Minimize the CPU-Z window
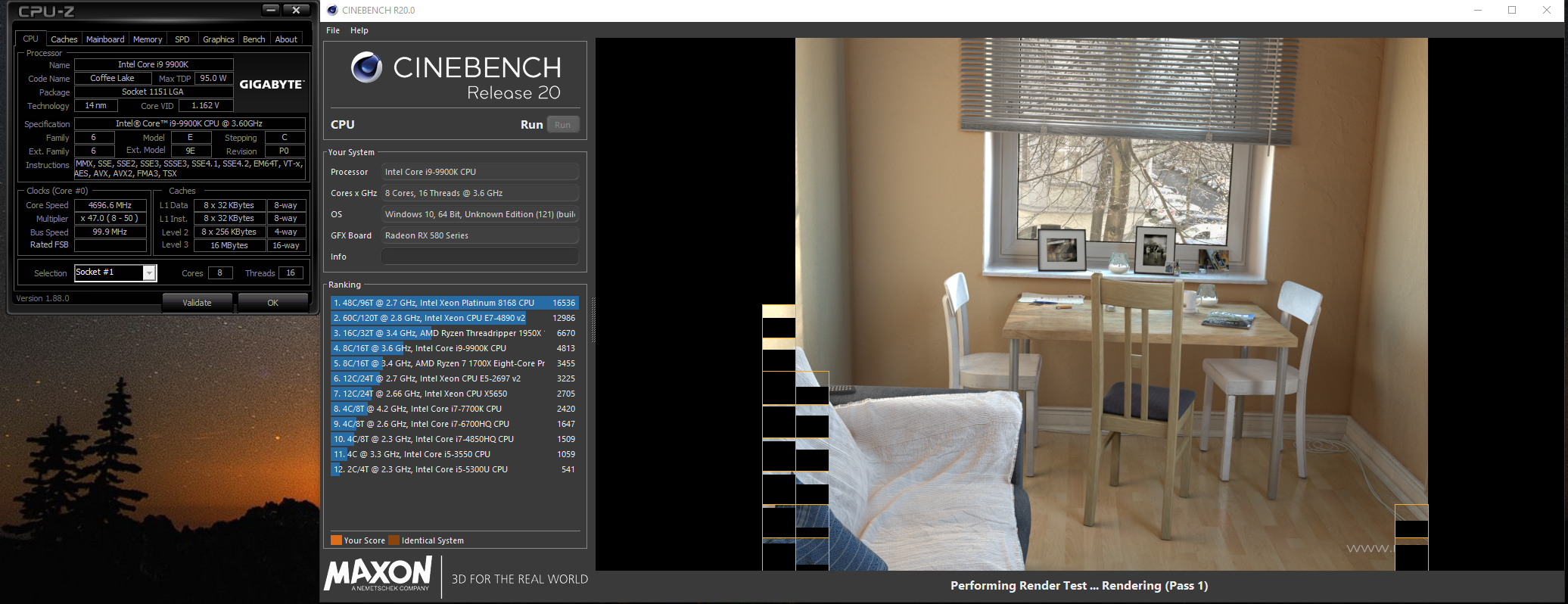Image resolution: width=1568 pixels, height=604 pixels. 272,10
